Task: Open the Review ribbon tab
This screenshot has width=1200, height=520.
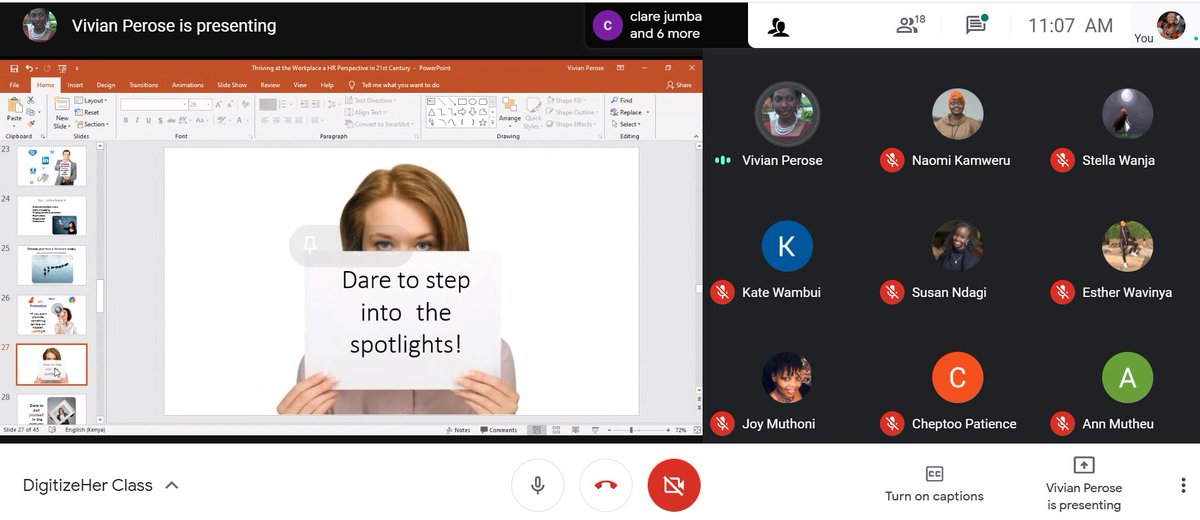Action: (x=272, y=85)
